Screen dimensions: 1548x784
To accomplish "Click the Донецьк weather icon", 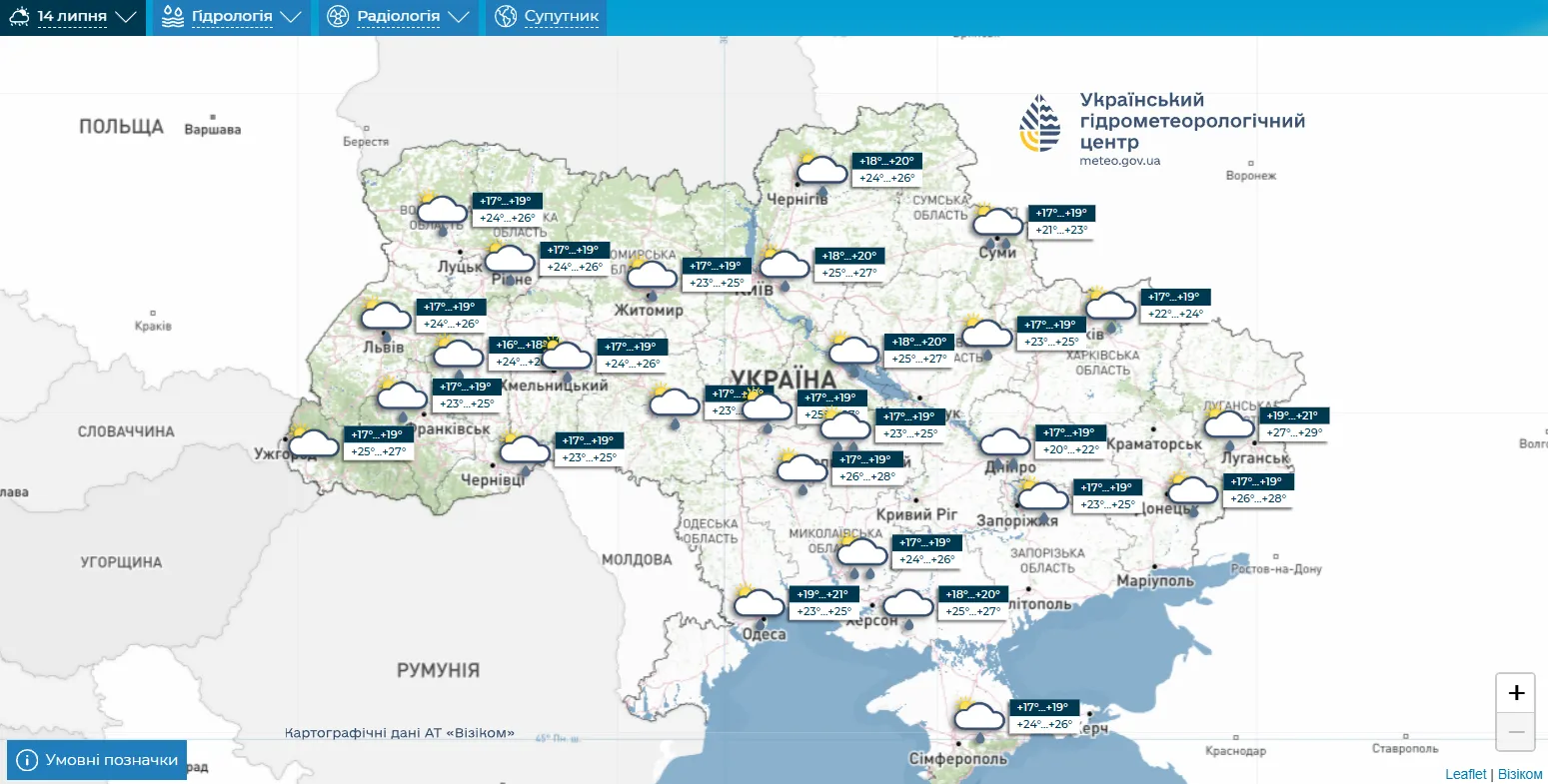I will [1192, 491].
